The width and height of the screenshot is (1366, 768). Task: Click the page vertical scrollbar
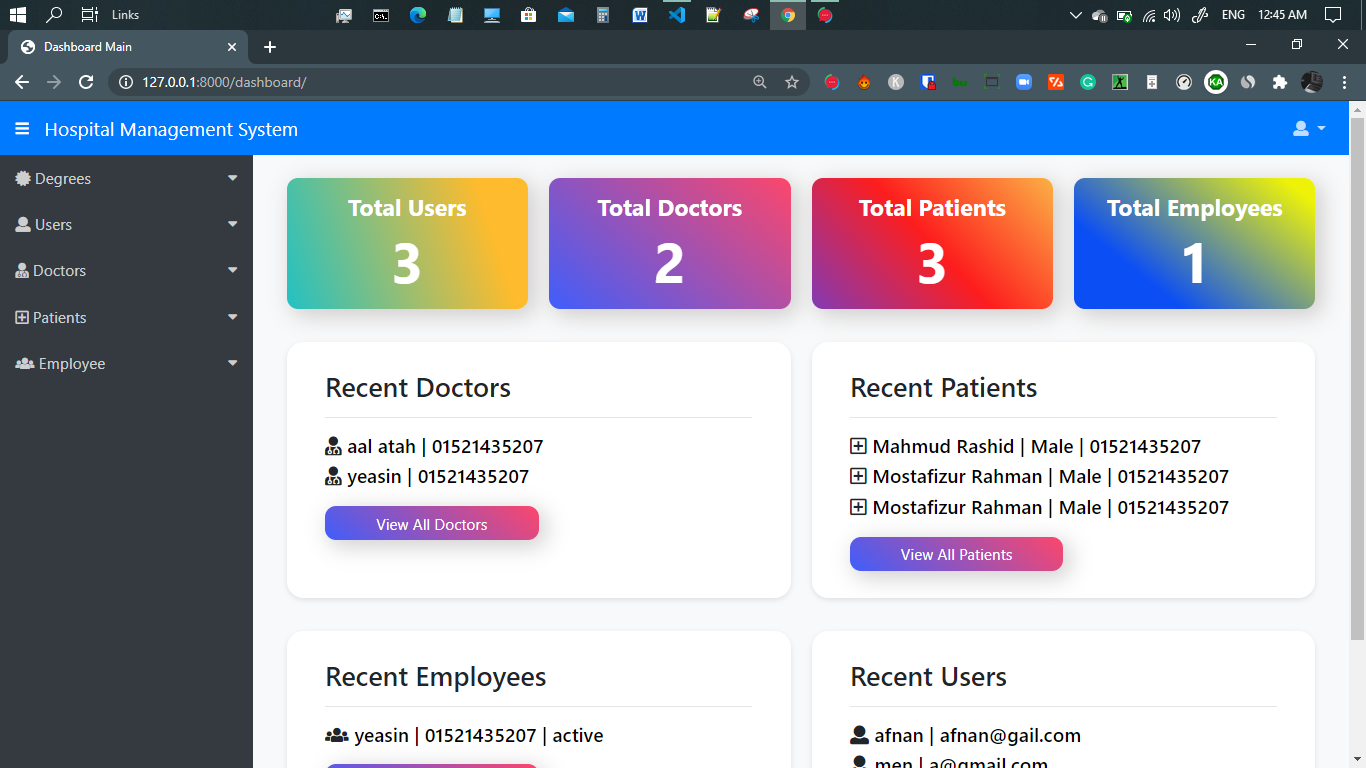pyautogui.click(x=1357, y=378)
